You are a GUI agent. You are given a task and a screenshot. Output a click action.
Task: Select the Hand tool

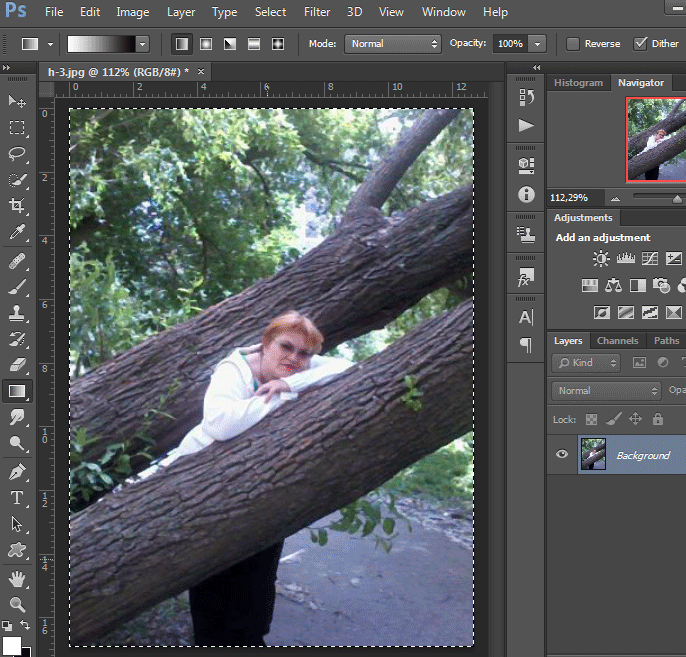(17, 579)
